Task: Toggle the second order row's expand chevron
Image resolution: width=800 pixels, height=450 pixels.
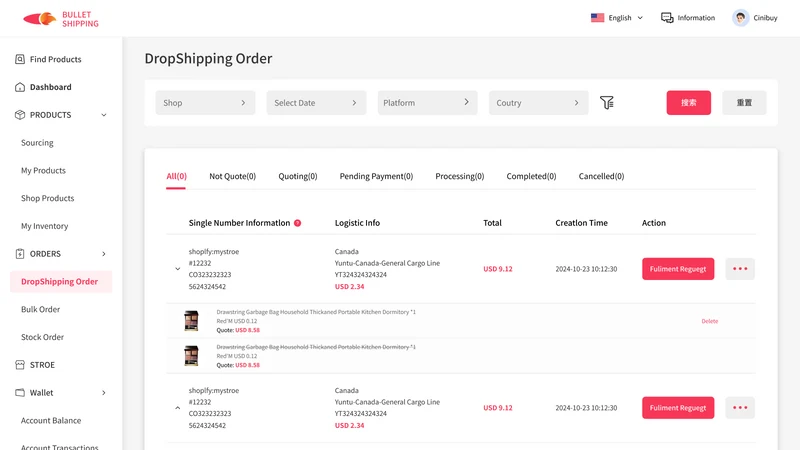Action: coord(178,408)
